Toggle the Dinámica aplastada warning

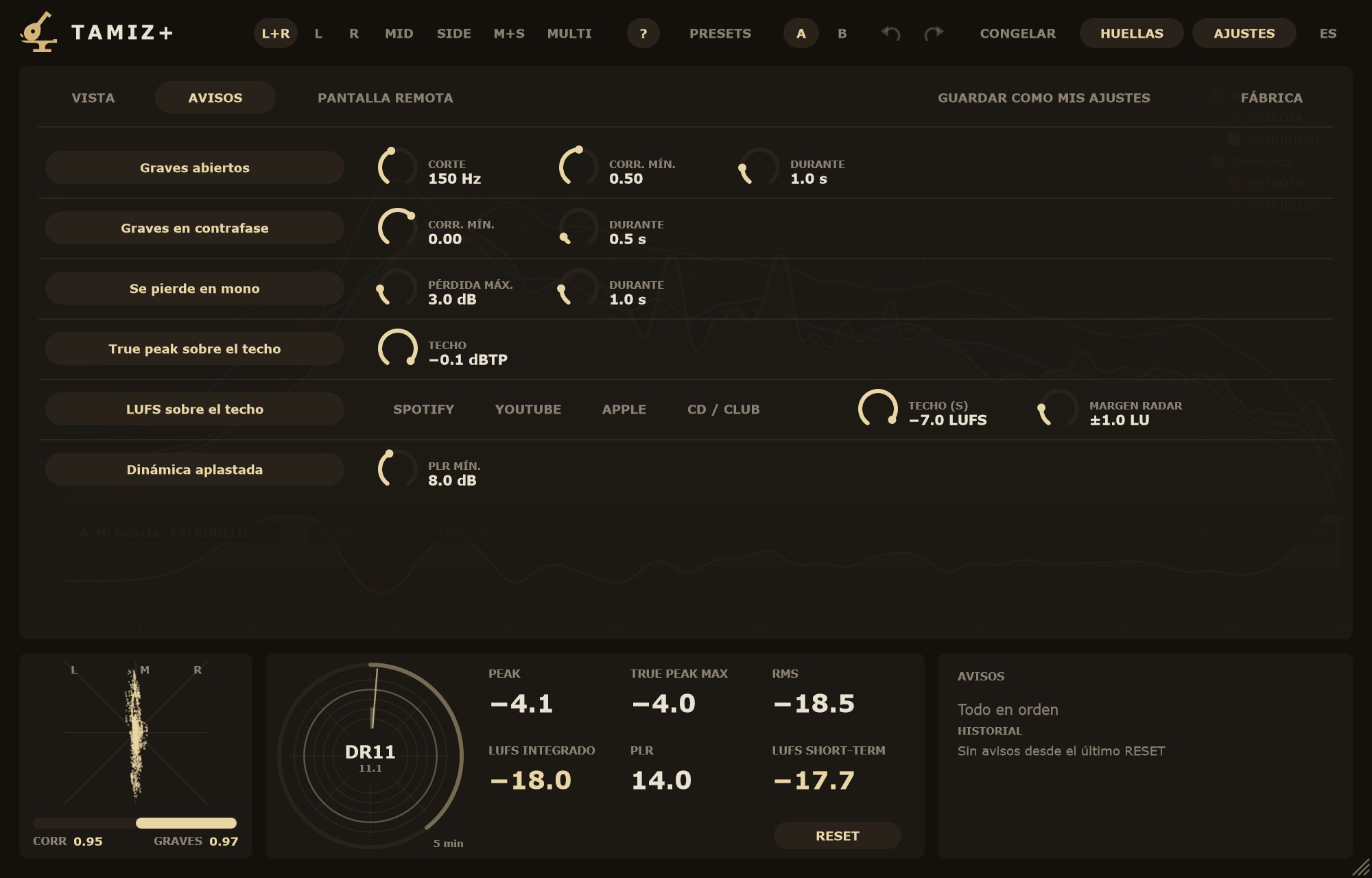pos(195,469)
